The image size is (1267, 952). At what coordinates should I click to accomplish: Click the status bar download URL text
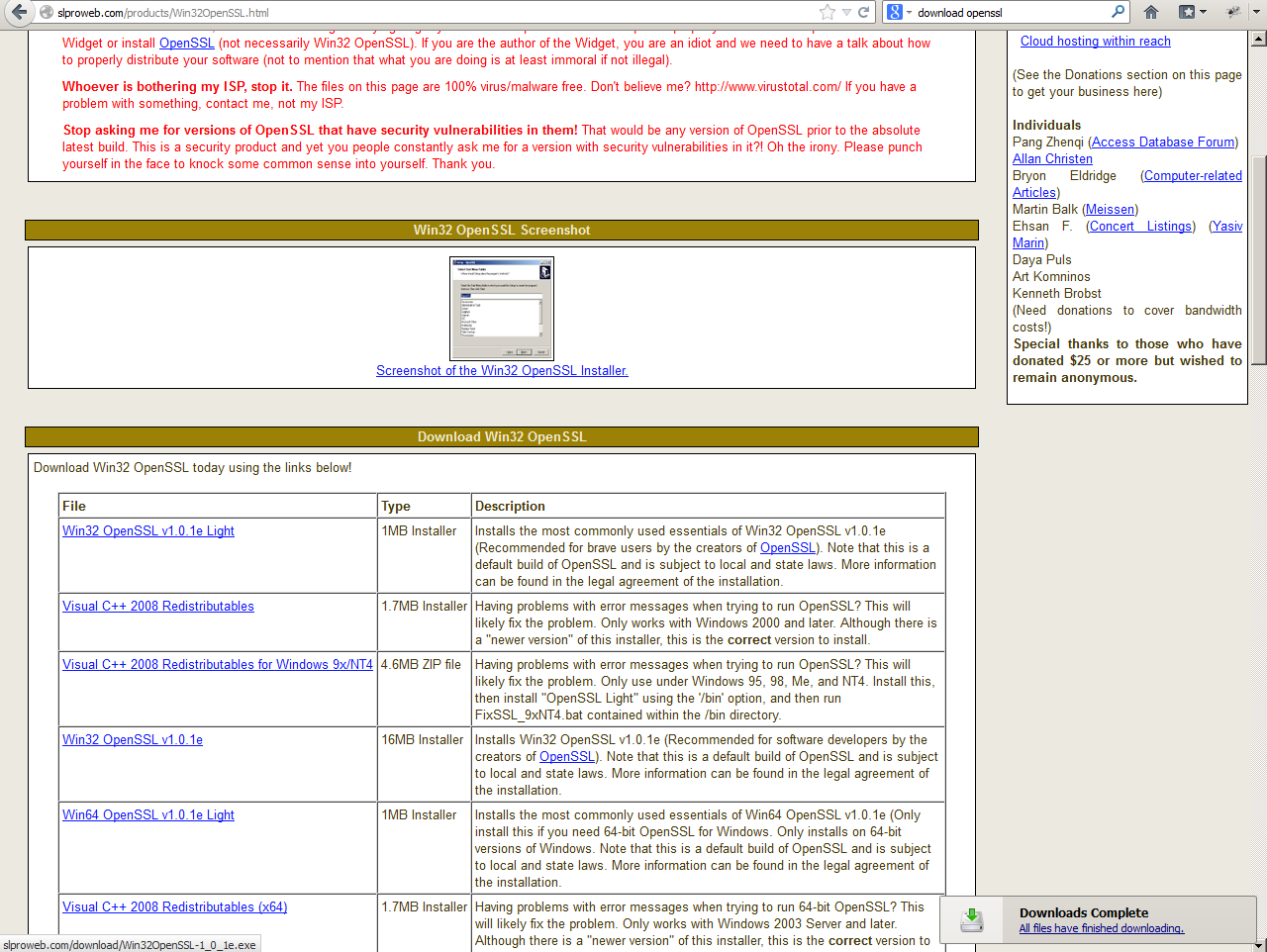point(130,945)
